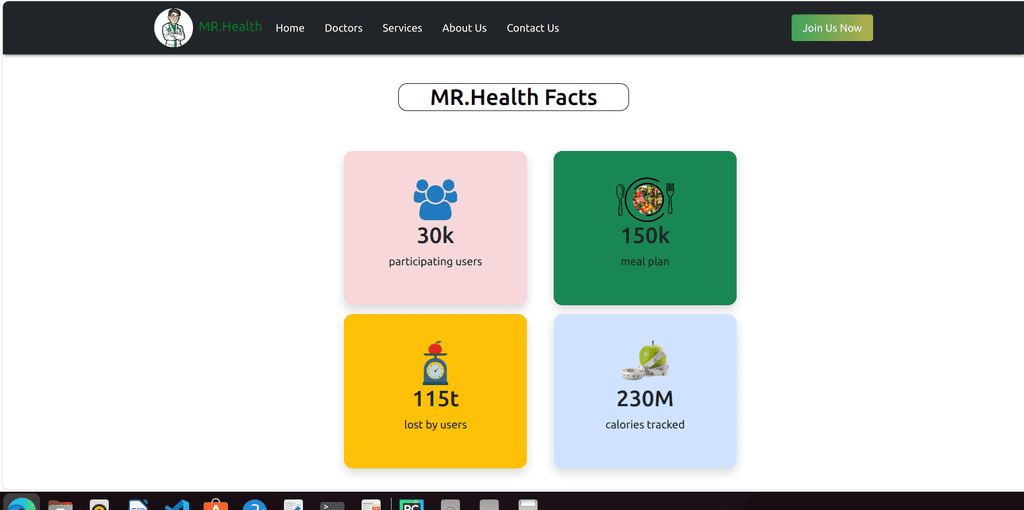Click the participating users label
Image resolution: width=1024 pixels, height=510 pixels.
[435, 262]
